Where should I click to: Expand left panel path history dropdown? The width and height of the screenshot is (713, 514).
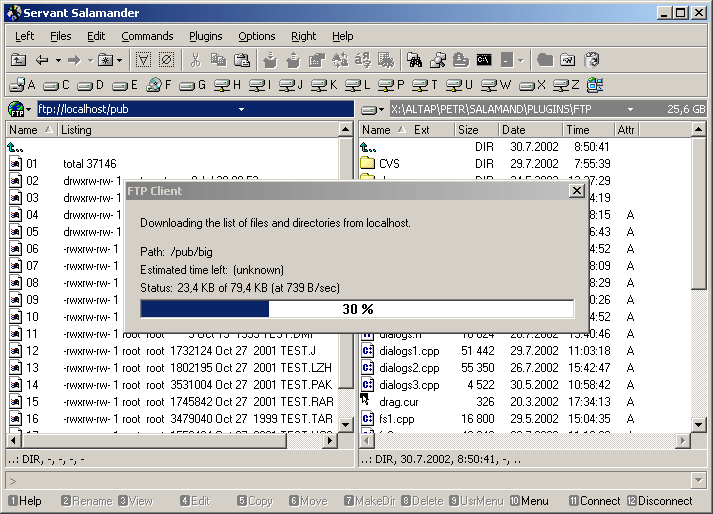(x=241, y=109)
